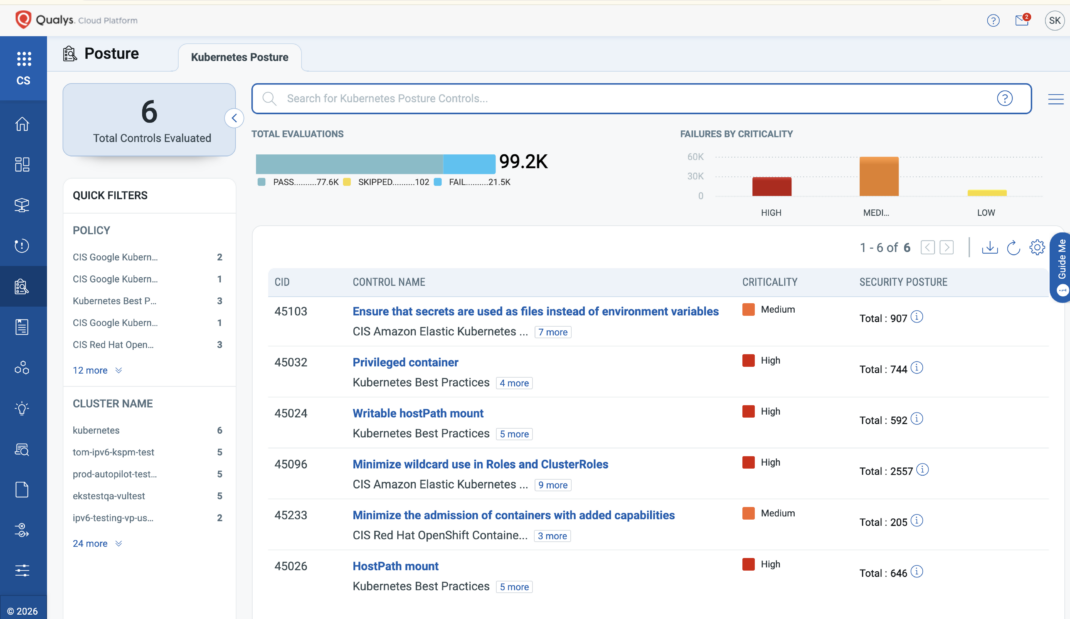Viewport: 1070px width, 619px height.
Task: Open the alert clock icon in the sidebar
Action: (x=23, y=246)
